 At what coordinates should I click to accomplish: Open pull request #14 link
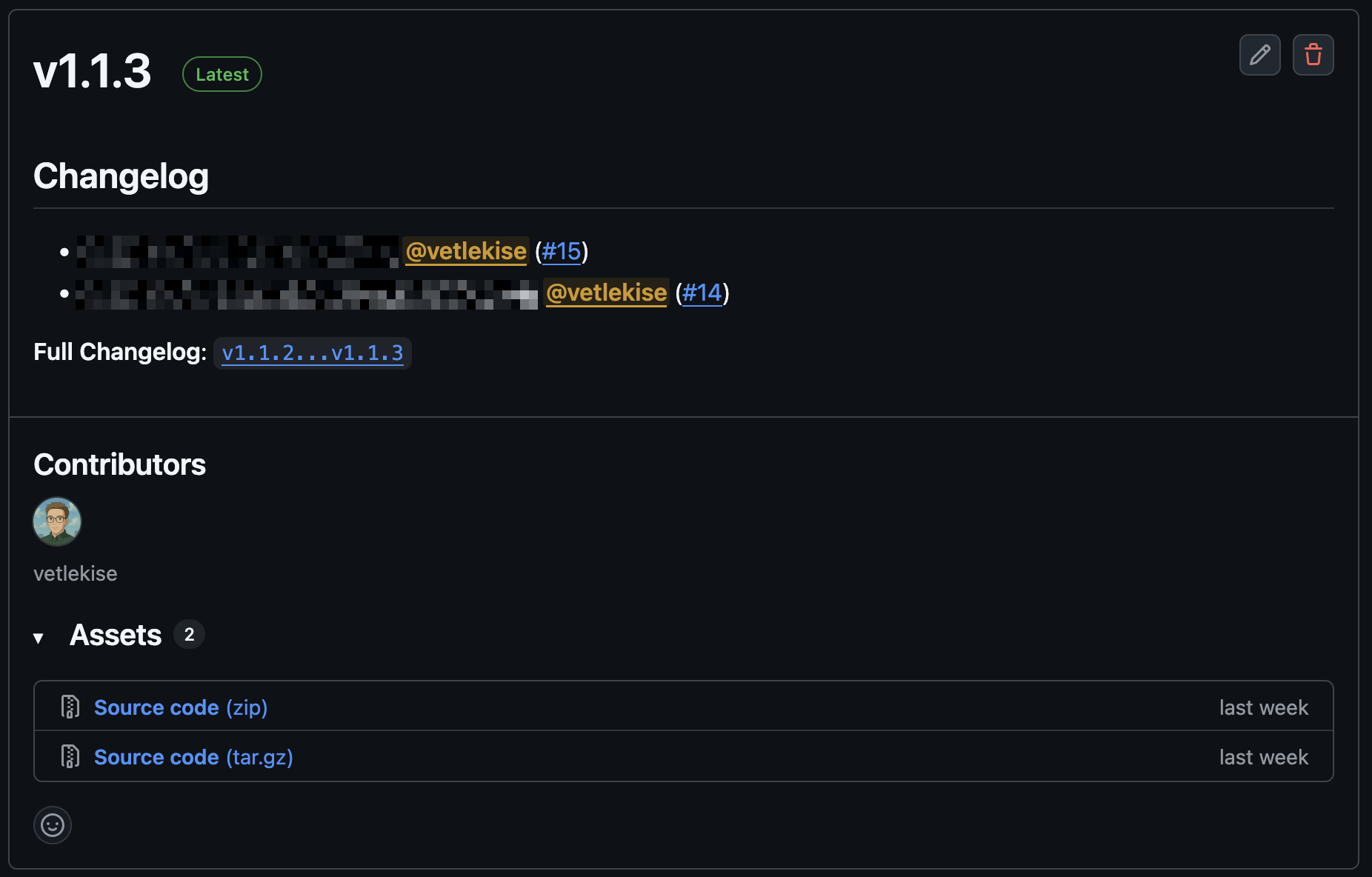(x=702, y=293)
